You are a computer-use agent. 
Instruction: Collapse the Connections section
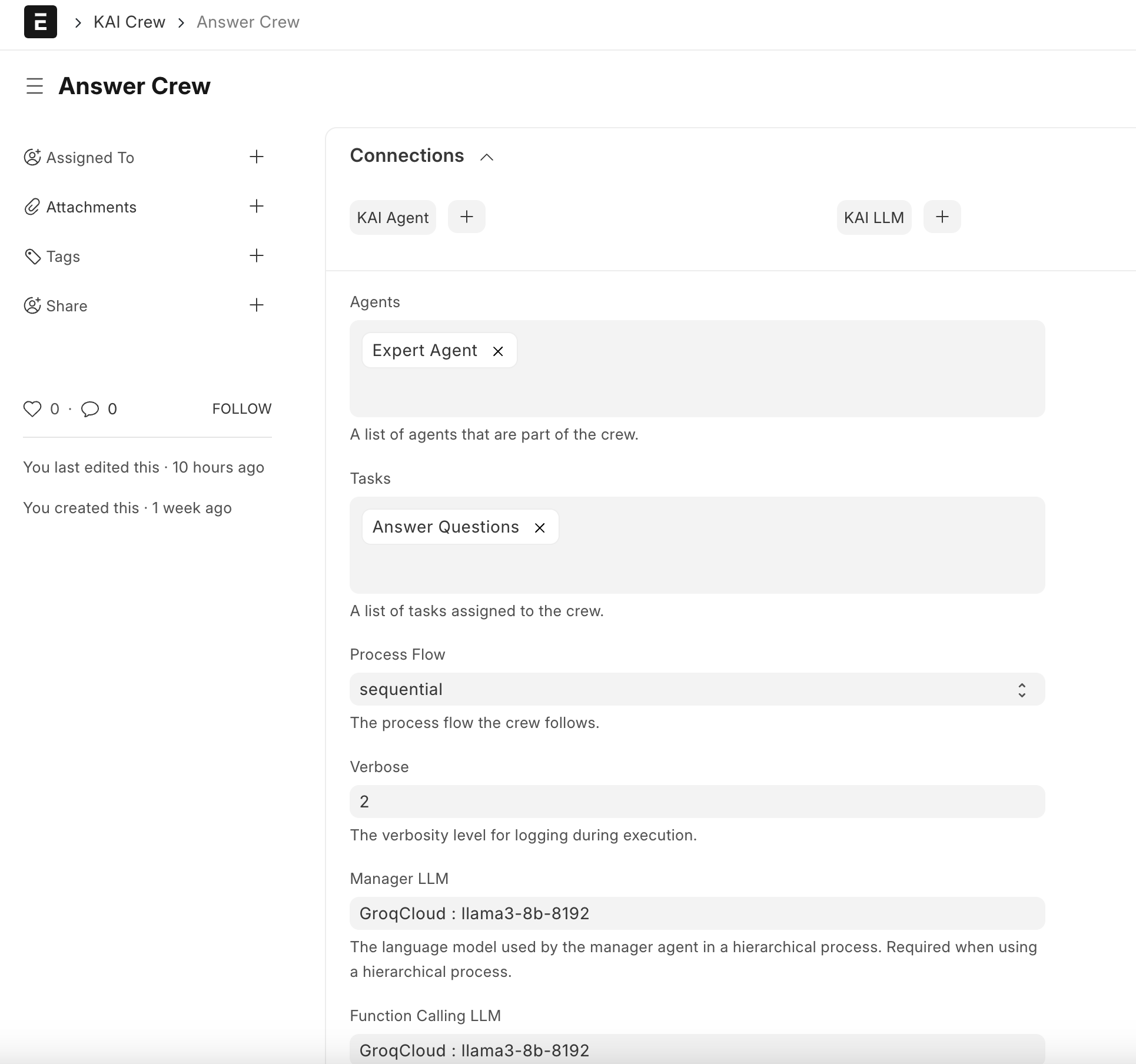tap(486, 157)
